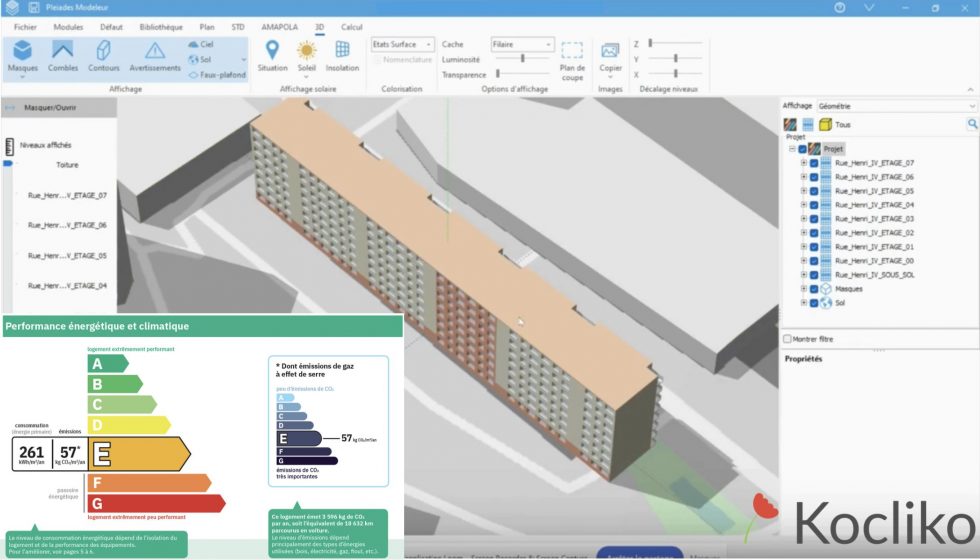Switch to the Plan tab
Screen dimensions: 980x560
click(207, 27)
